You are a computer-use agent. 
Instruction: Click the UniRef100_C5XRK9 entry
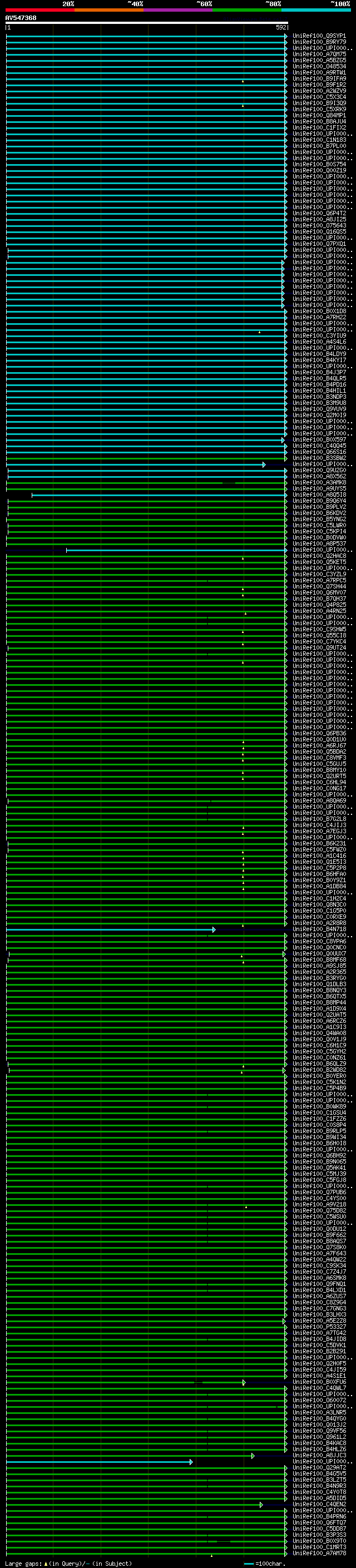click(319, 109)
